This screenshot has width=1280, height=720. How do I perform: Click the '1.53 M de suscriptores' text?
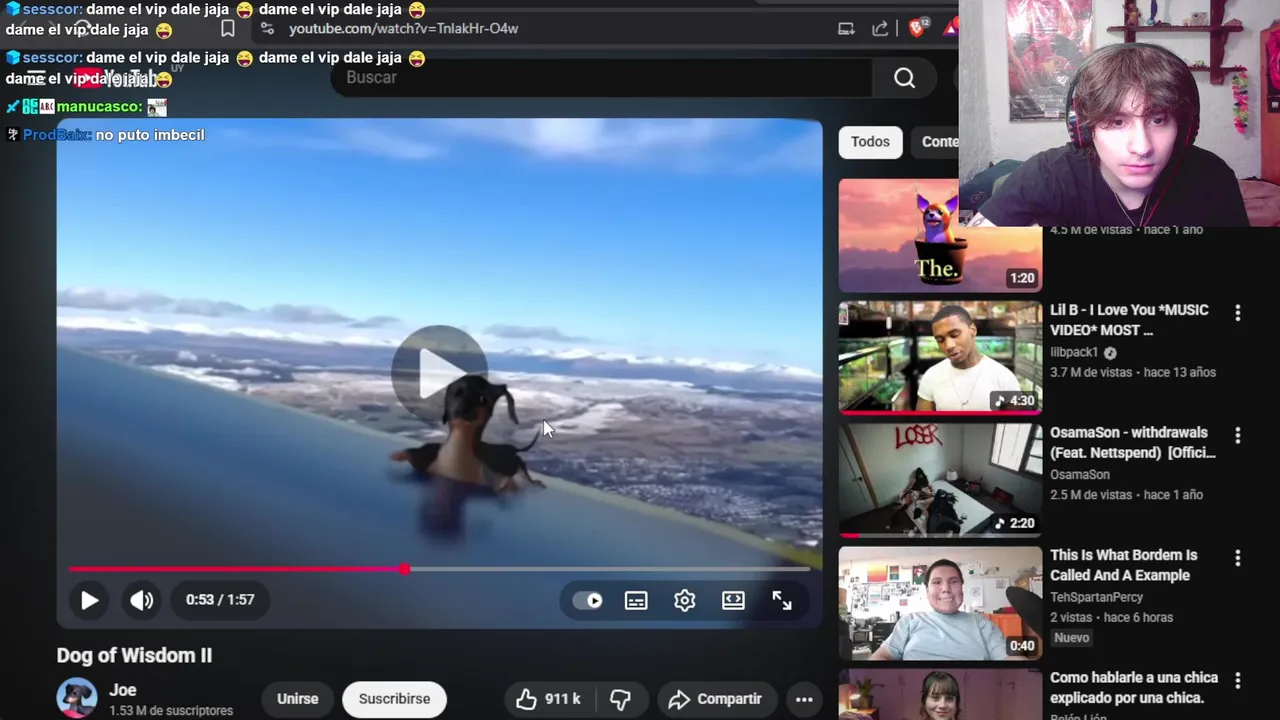(x=171, y=711)
